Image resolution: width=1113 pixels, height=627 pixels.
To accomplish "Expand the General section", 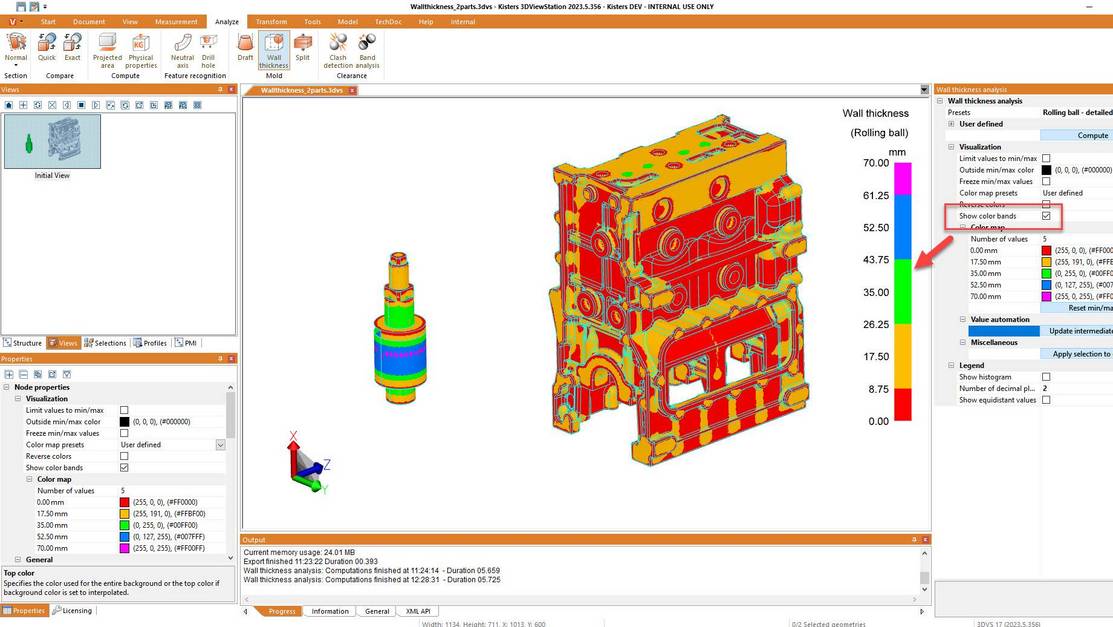I will tap(18, 560).
